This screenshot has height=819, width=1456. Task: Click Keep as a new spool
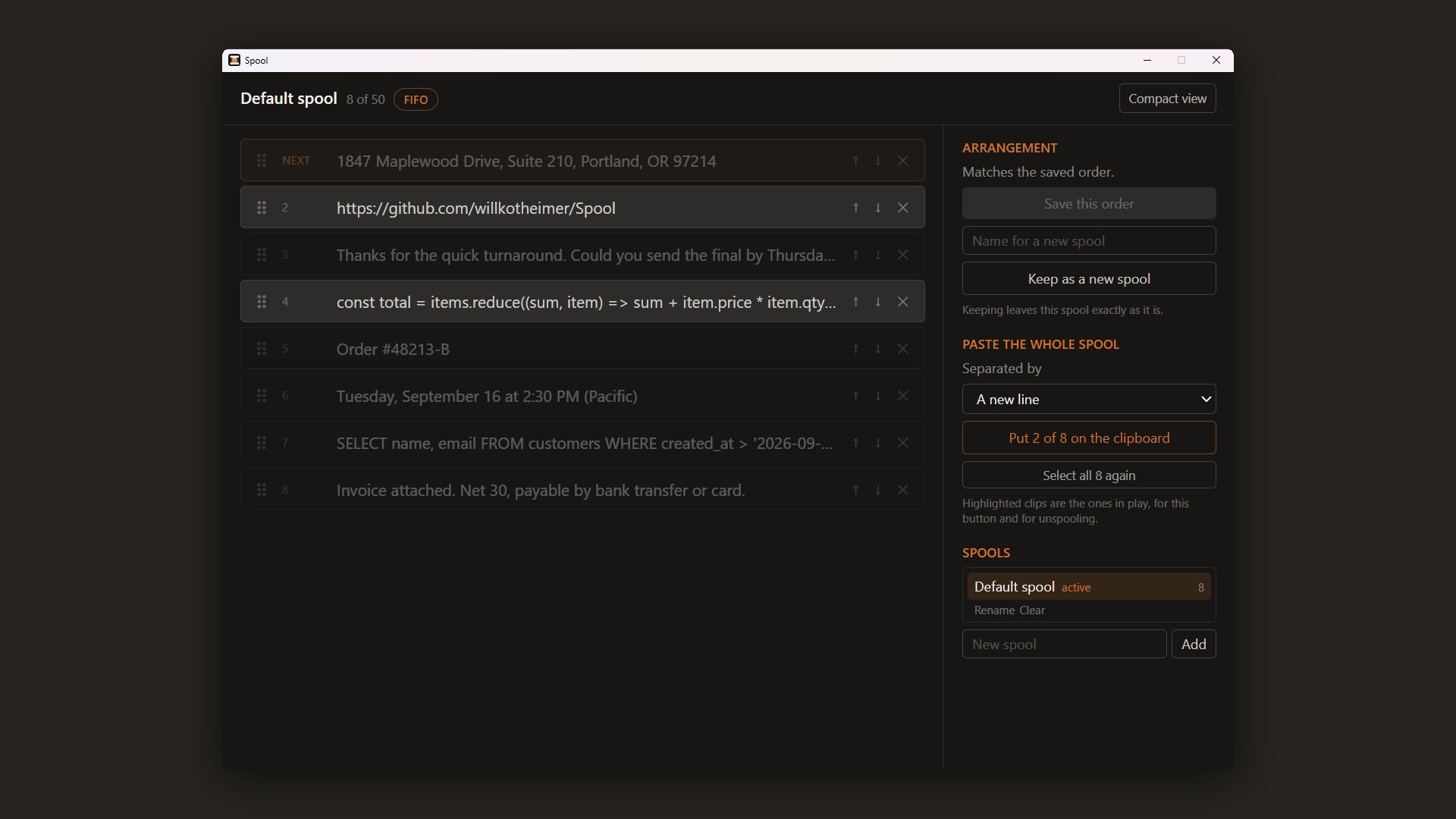click(1089, 279)
